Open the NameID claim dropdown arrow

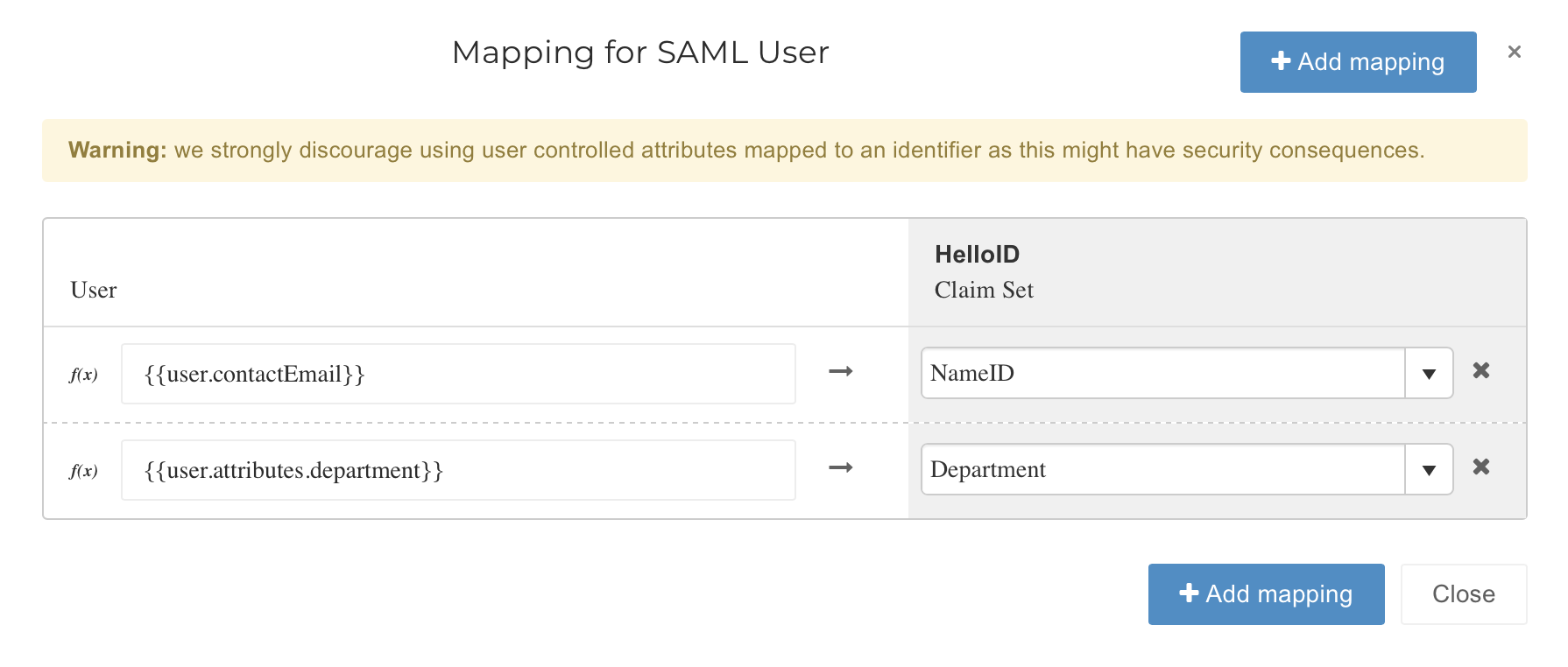[x=1429, y=374]
